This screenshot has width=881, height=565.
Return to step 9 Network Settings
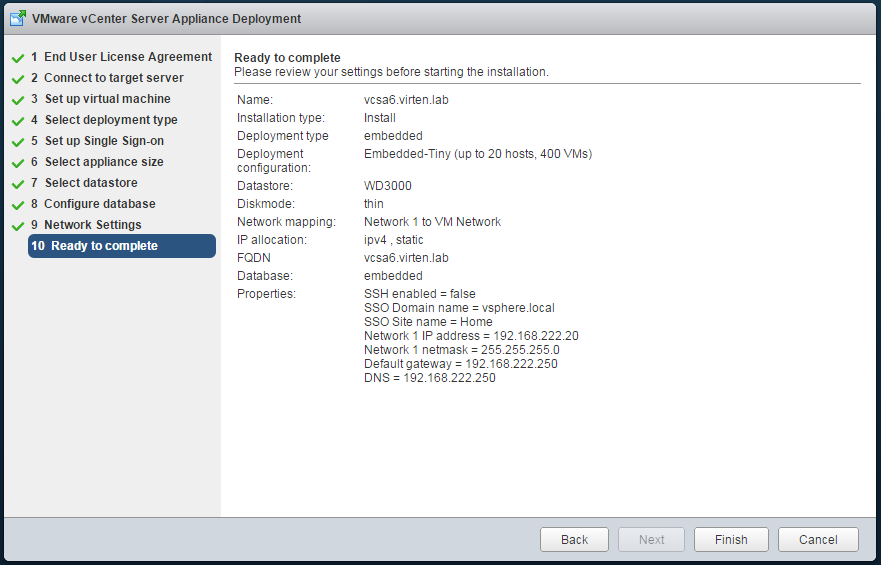pyautogui.click(x=86, y=225)
